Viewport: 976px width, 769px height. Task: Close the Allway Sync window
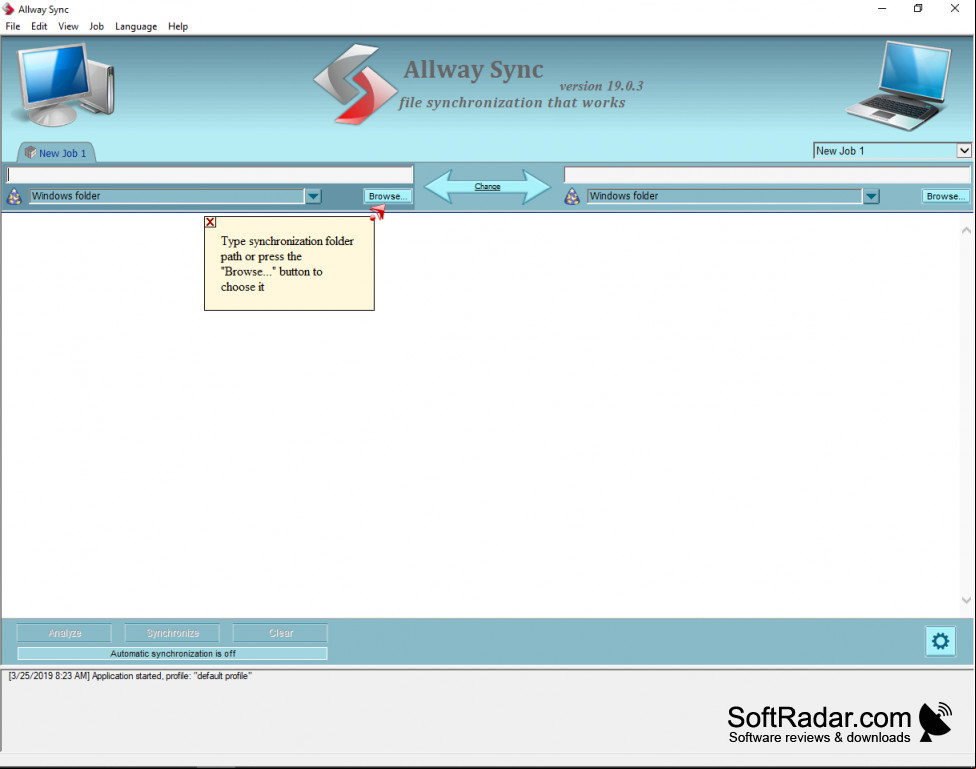click(x=955, y=9)
